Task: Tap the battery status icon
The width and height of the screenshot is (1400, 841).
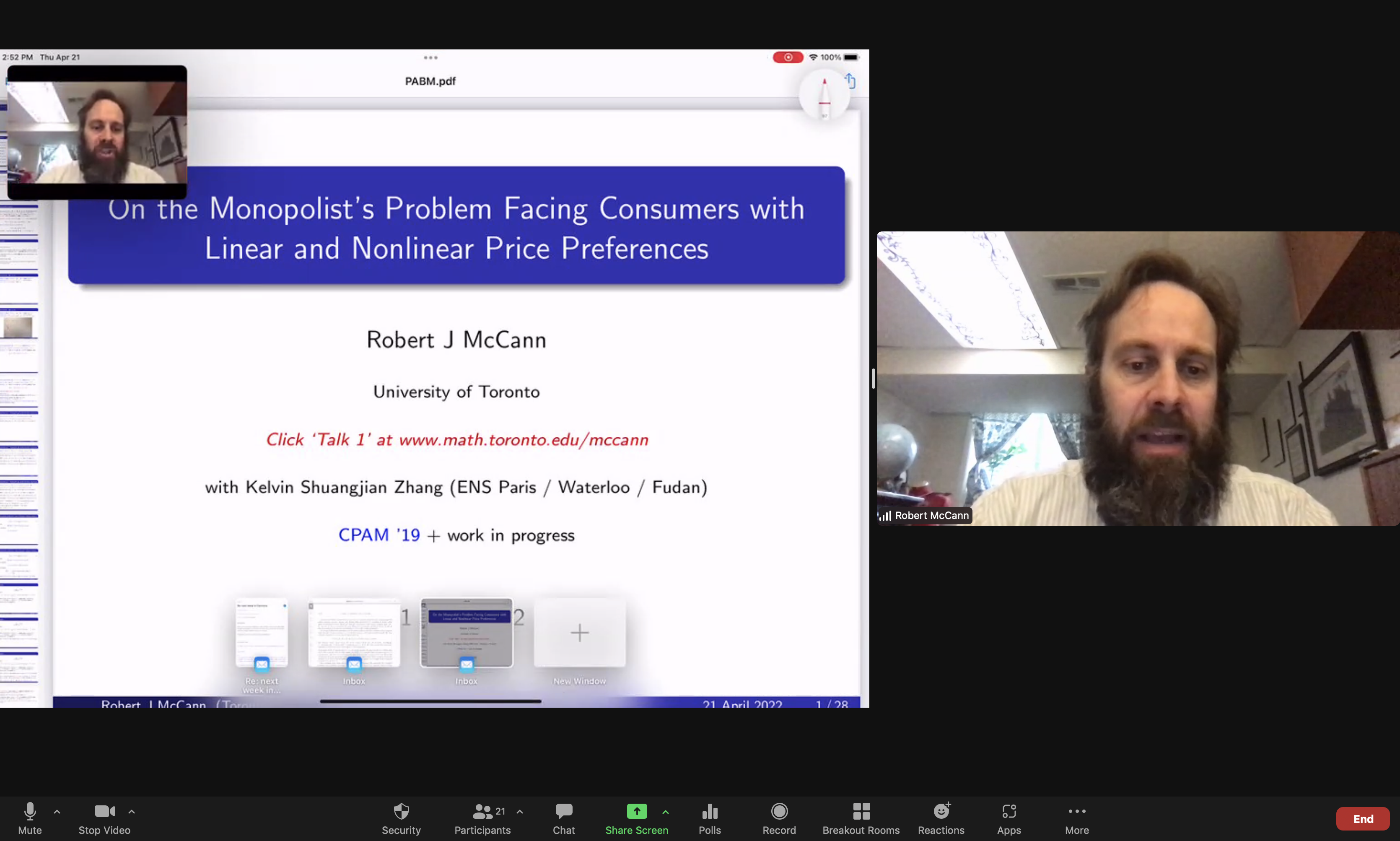Action: pyautogui.click(x=852, y=57)
